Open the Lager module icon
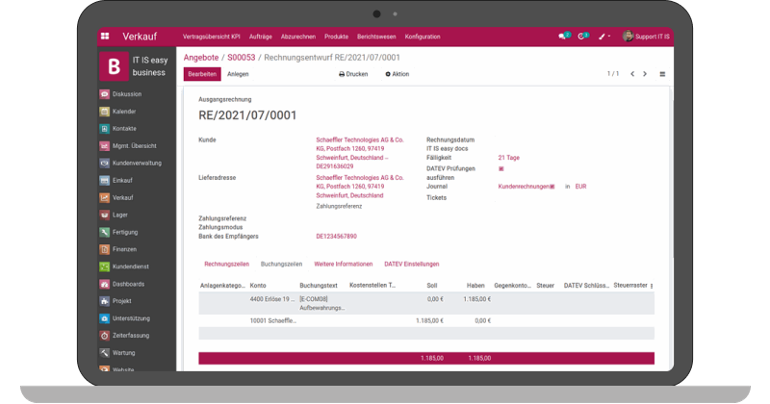This screenshot has height=404, width=770. [x=105, y=215]
